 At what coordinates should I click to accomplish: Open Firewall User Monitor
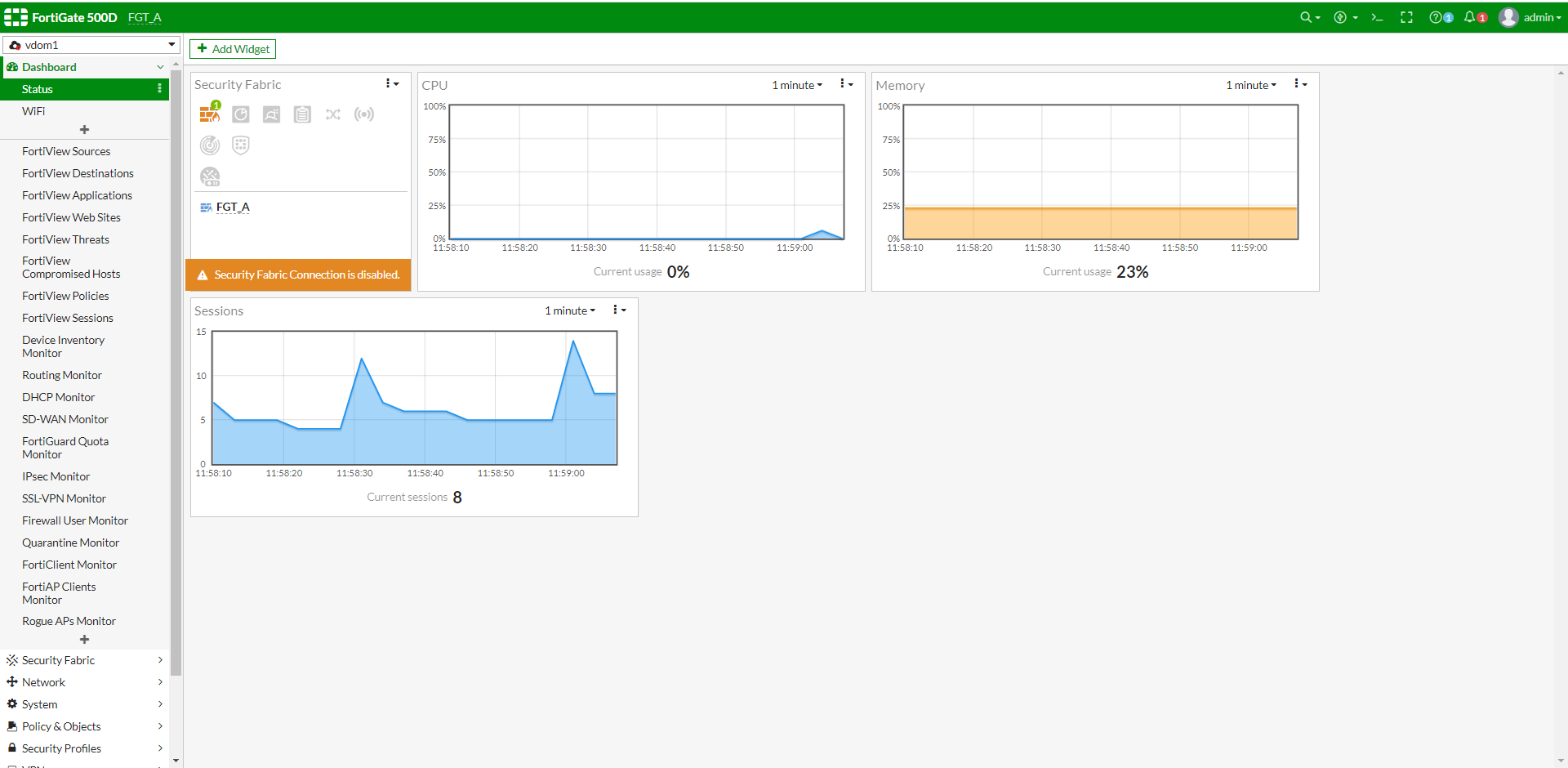[x=85, y=520]
